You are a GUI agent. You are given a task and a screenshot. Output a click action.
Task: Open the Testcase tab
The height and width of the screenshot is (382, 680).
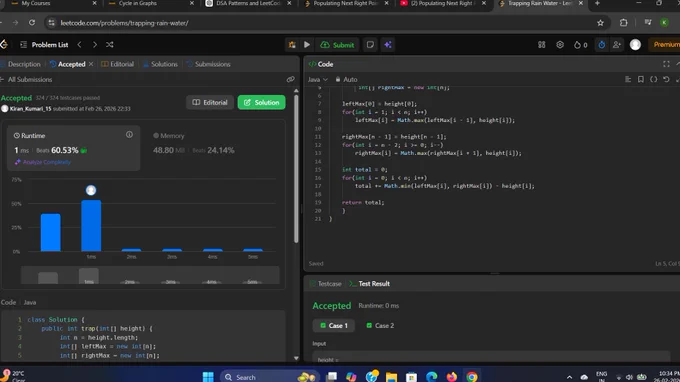click(x=326, y=284)
